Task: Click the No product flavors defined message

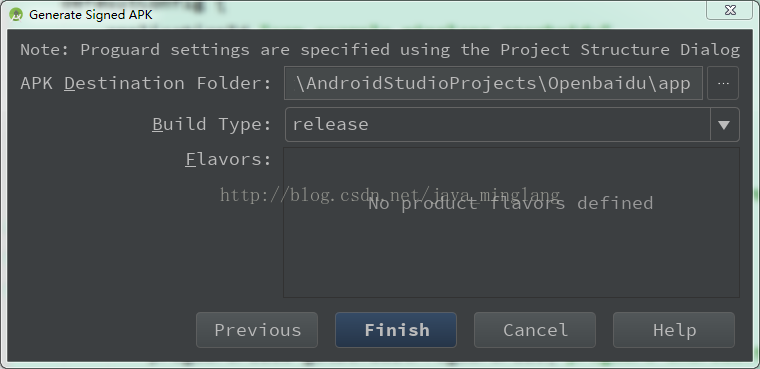Action: 511,203
